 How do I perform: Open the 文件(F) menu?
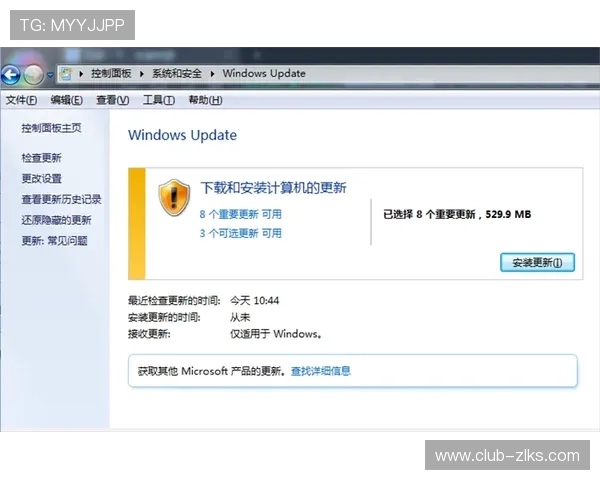click(x=21, y=100)
